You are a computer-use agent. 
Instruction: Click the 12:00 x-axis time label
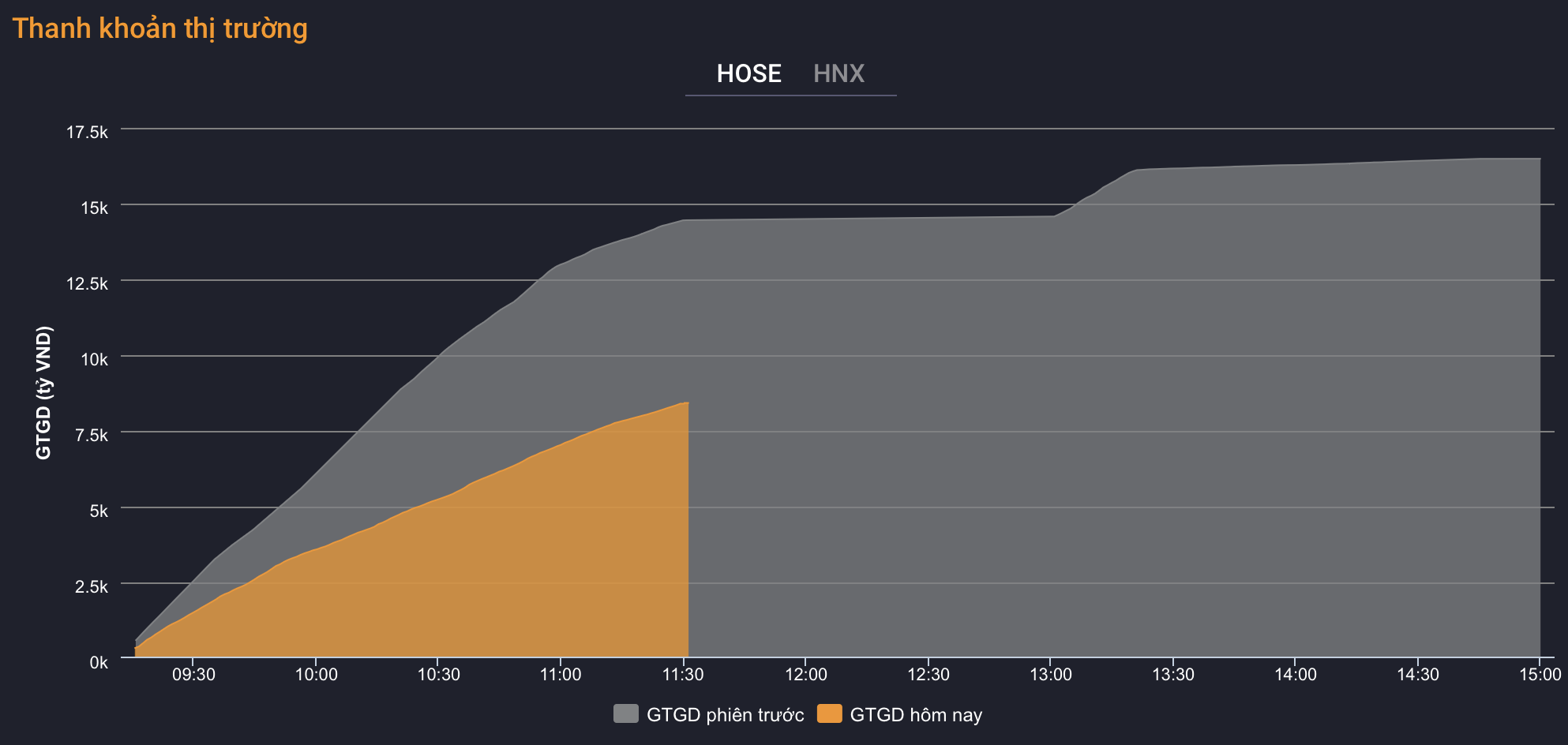coord(805,675)
